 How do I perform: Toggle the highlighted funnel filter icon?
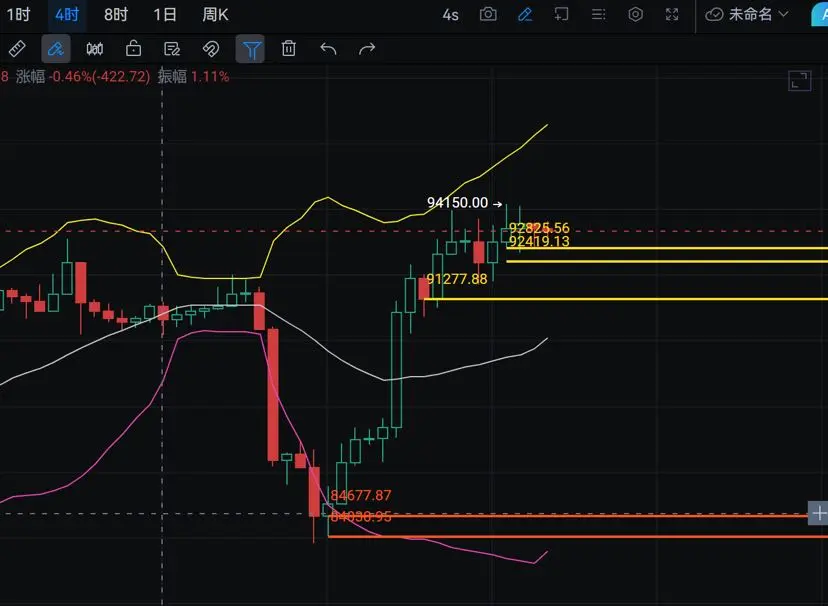point(250,49)
